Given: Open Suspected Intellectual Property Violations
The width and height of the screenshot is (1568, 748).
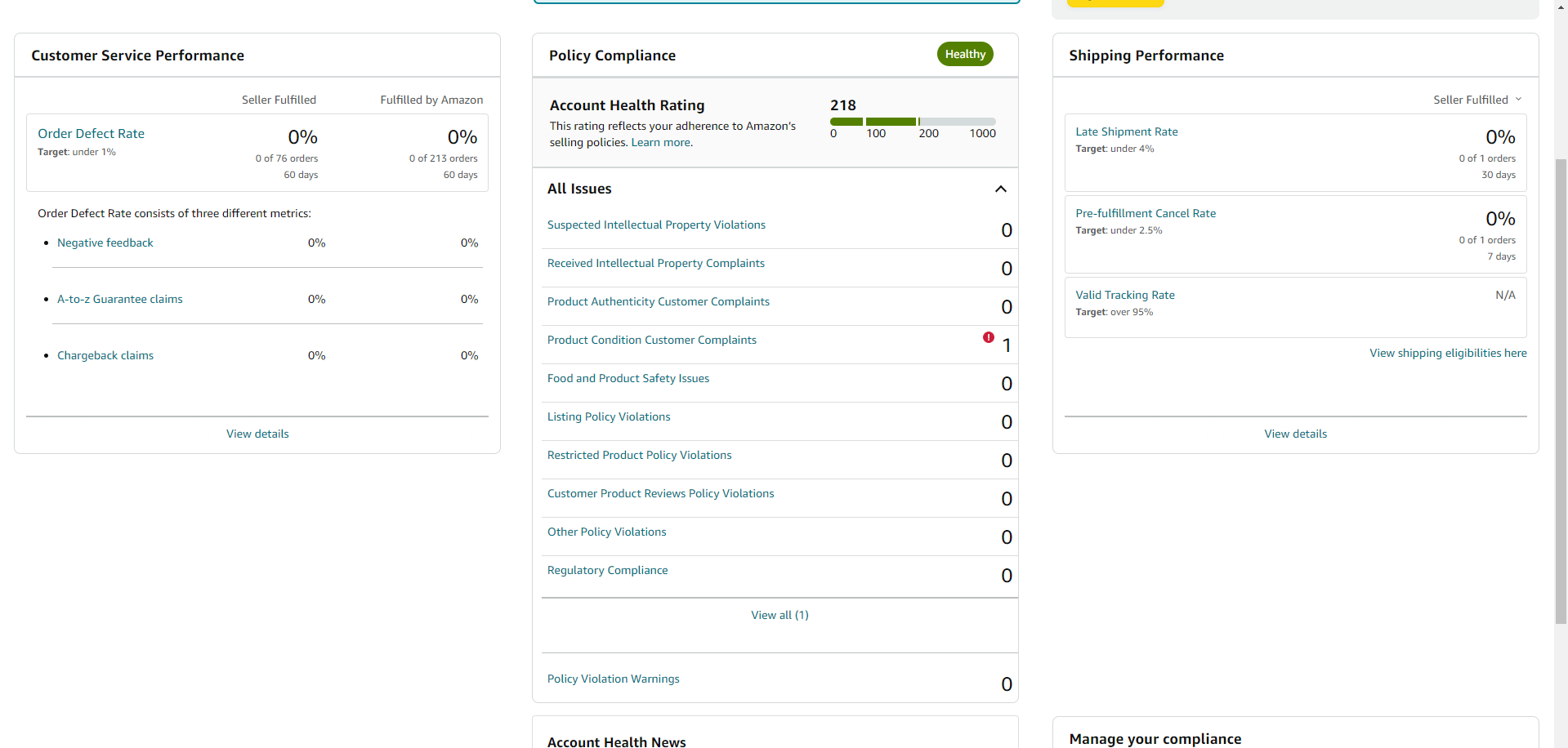Looking at the screenshot, I should tap(656, 225).
